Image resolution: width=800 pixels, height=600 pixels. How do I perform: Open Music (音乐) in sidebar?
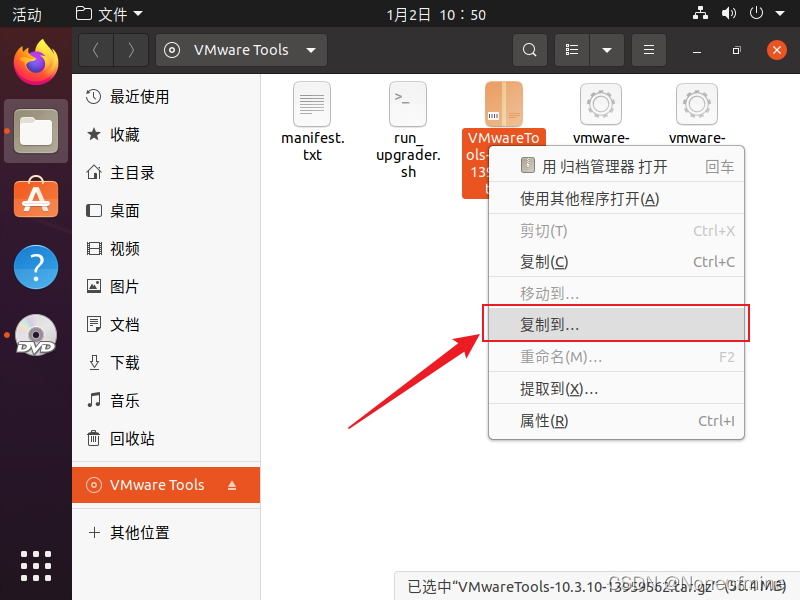[166, 401]
